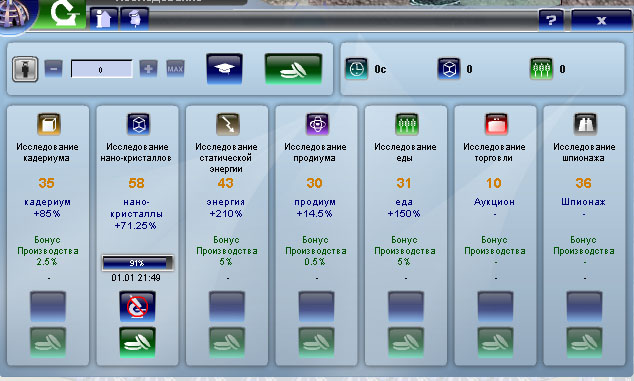Click coins button under продиума column
This screenshot has height=381, width=634.
(317, 342)
